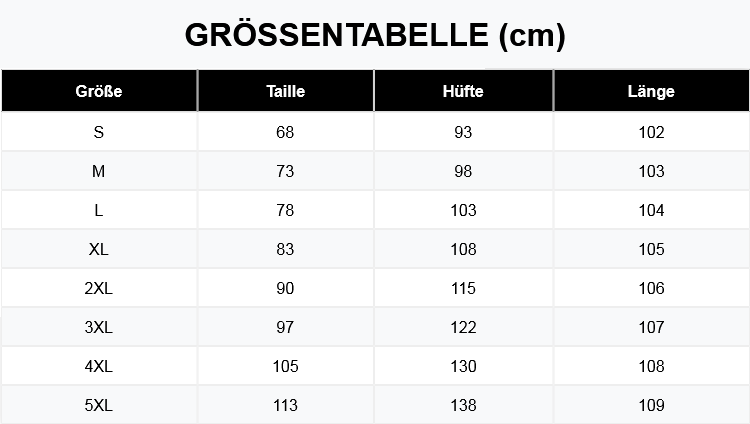Image resolution: width=750 pixels, height=424 pixels.
Task: Click Hüfte value 98 for size M
Action: coord(463,171)
